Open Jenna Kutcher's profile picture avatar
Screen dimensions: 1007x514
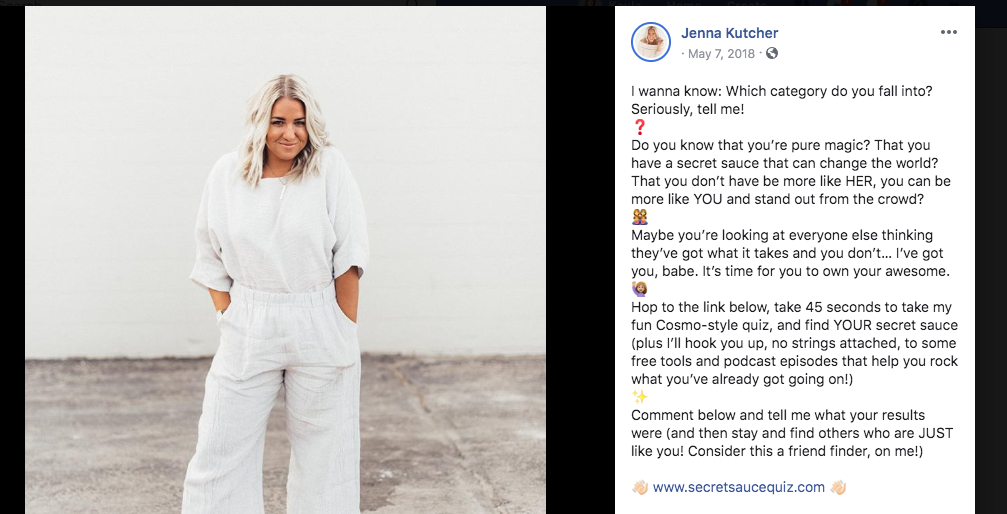coord(651,42)
